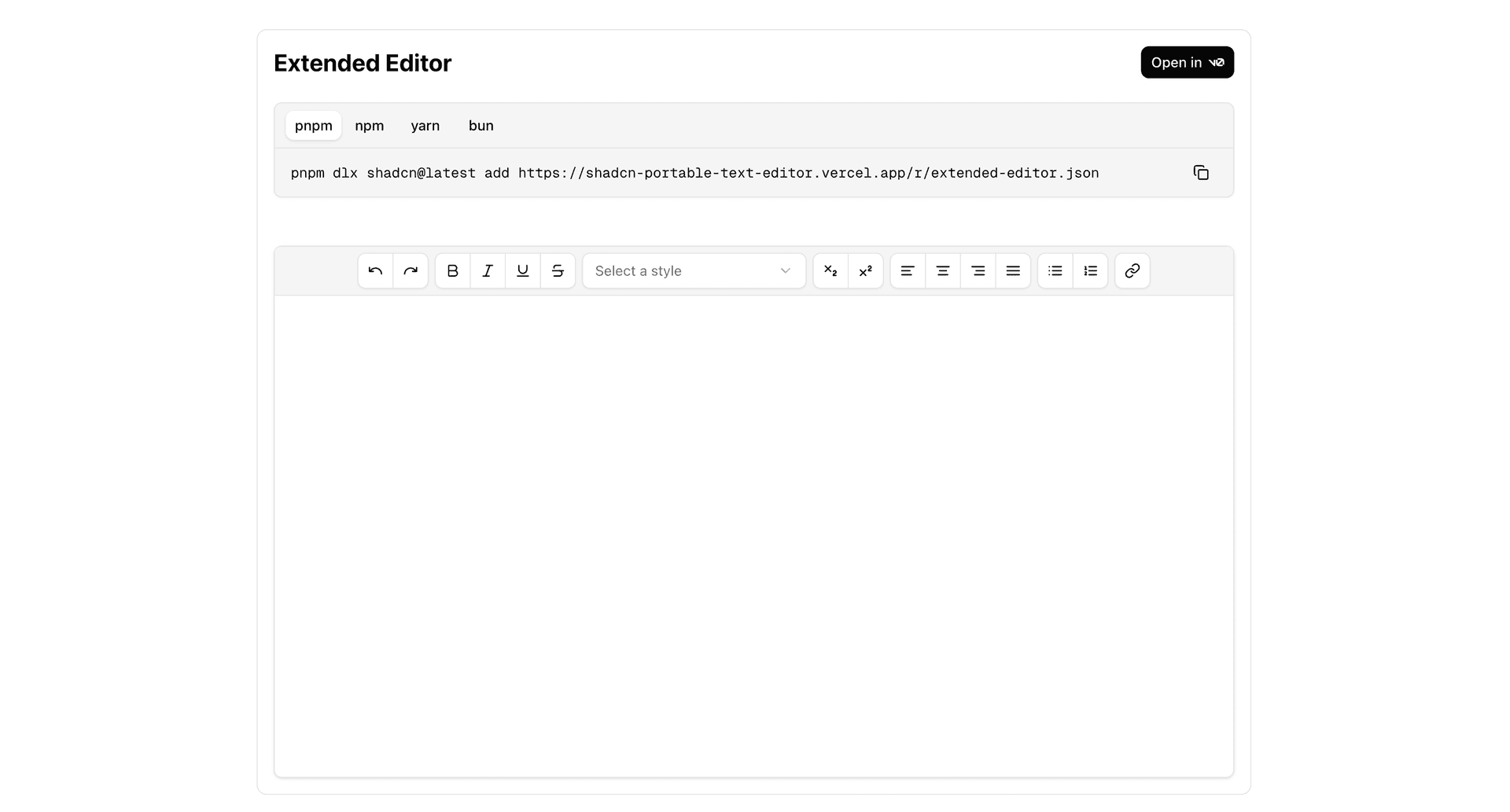
Task: Switch to the pnpm tab
Action: tap(314, 126)
